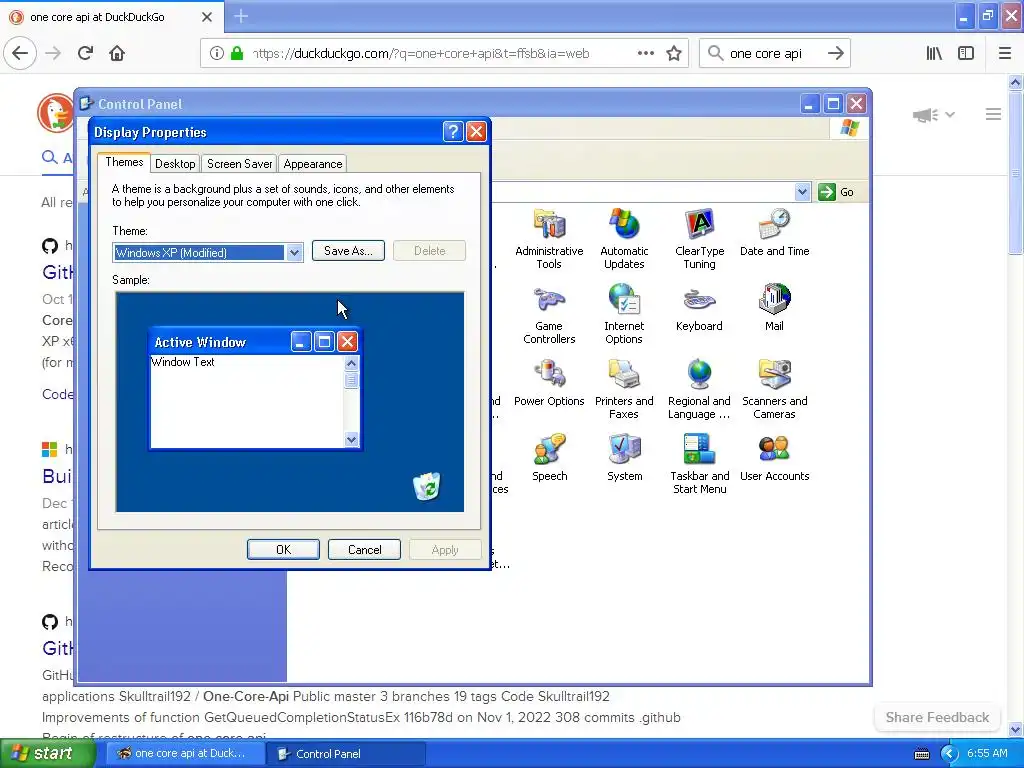Switch to the Themes tab
Image resolution: width=1024 pixels, height=768 pixels.
point(124,162)
